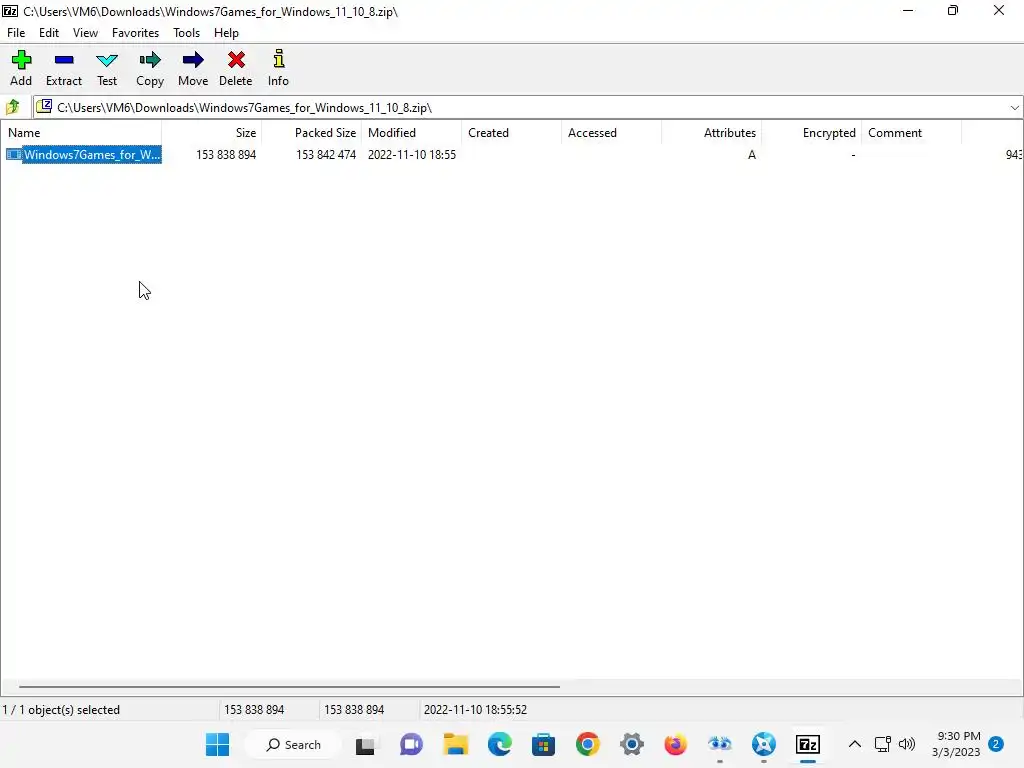Open the View menu
1024x768 pixels.
[86, 33]
